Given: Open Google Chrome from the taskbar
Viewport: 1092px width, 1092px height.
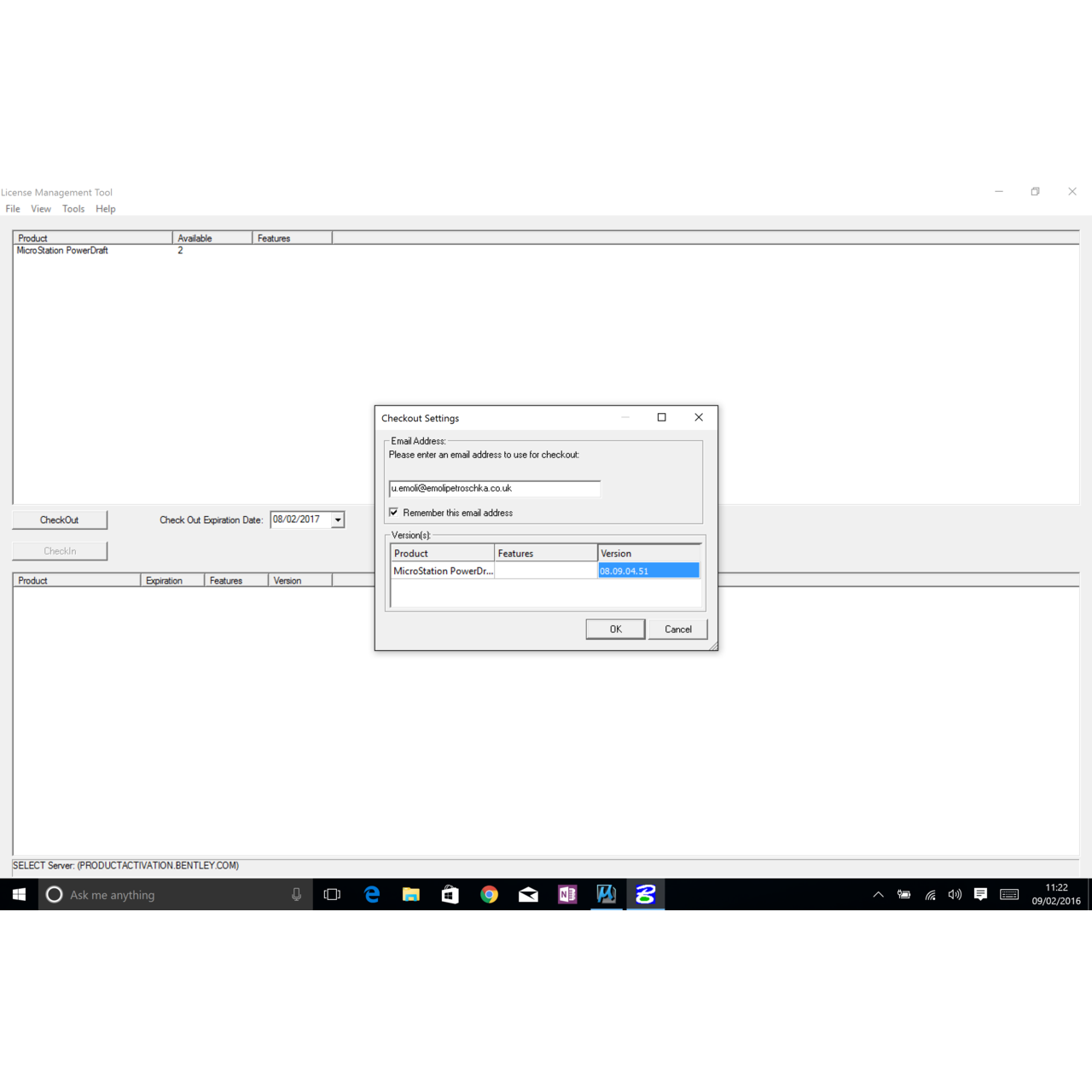Looking at the screenshot, I should (x=489, y=894).
